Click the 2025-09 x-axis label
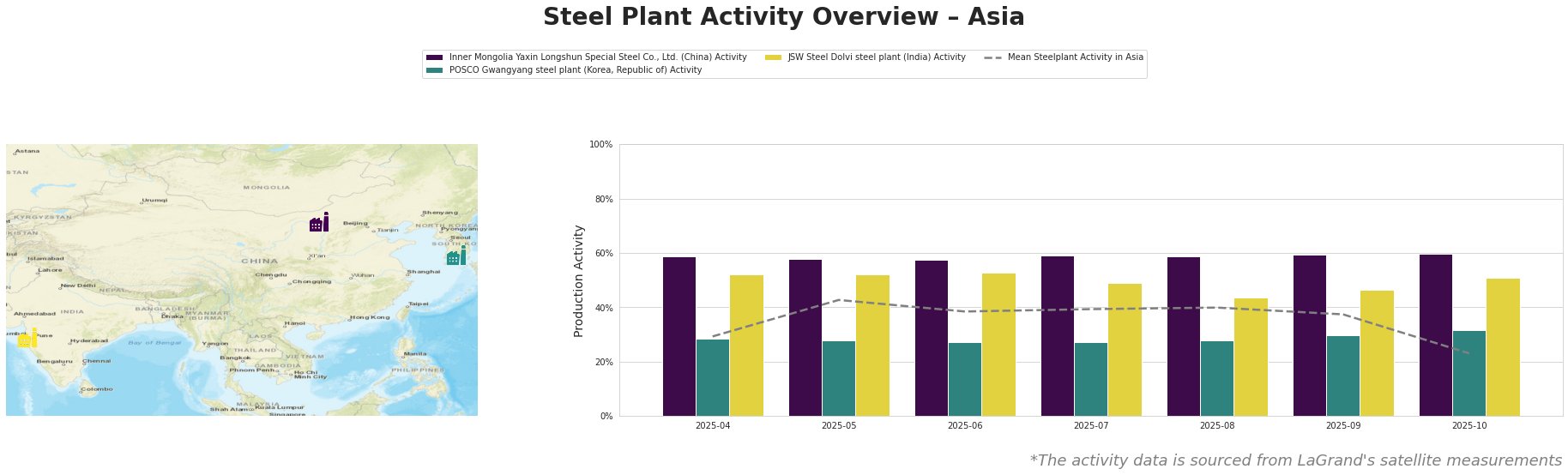The width and height of the screenshot is (1568, 475). (1343, 425)
